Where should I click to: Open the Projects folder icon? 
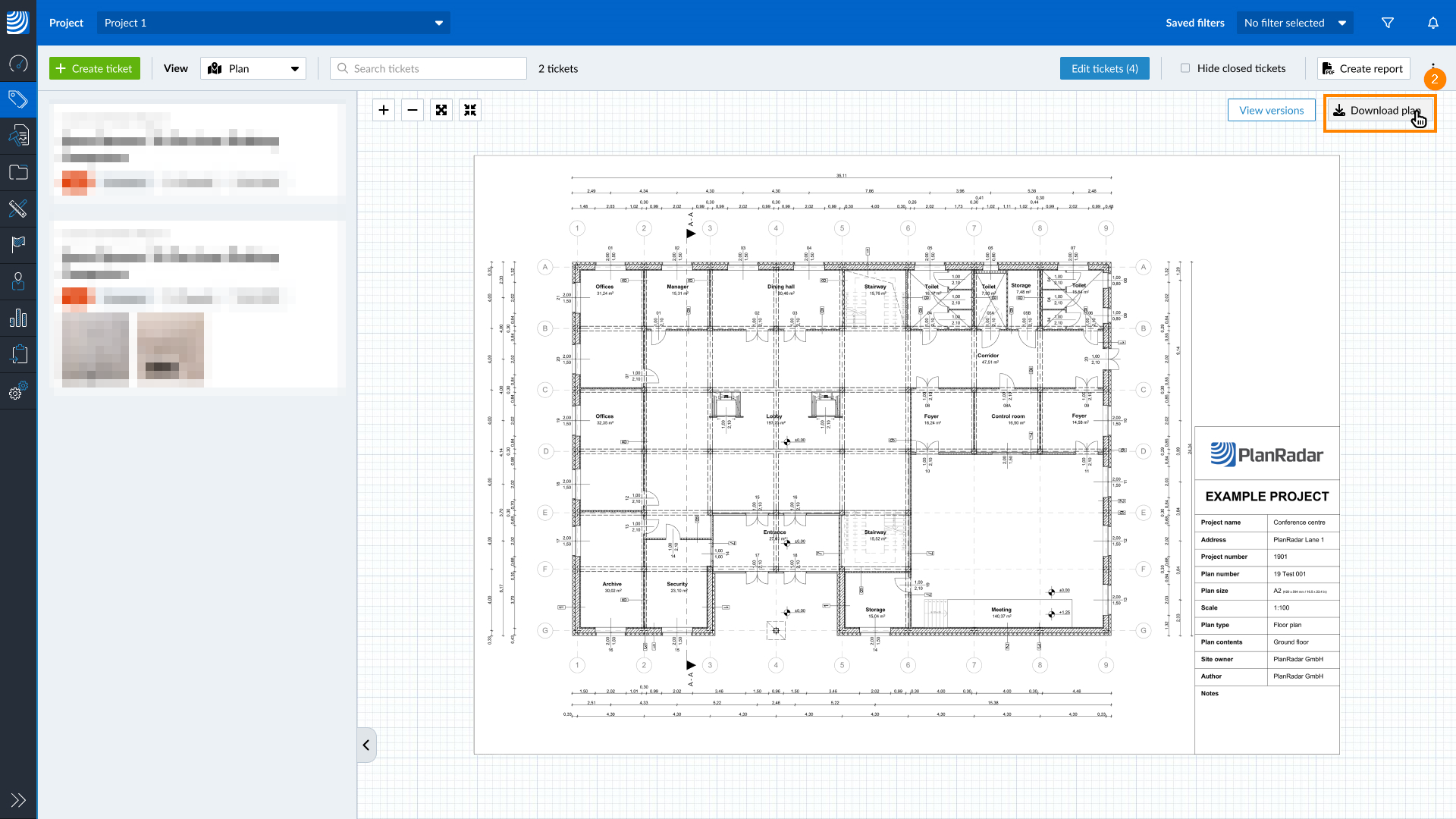[18, 172]
